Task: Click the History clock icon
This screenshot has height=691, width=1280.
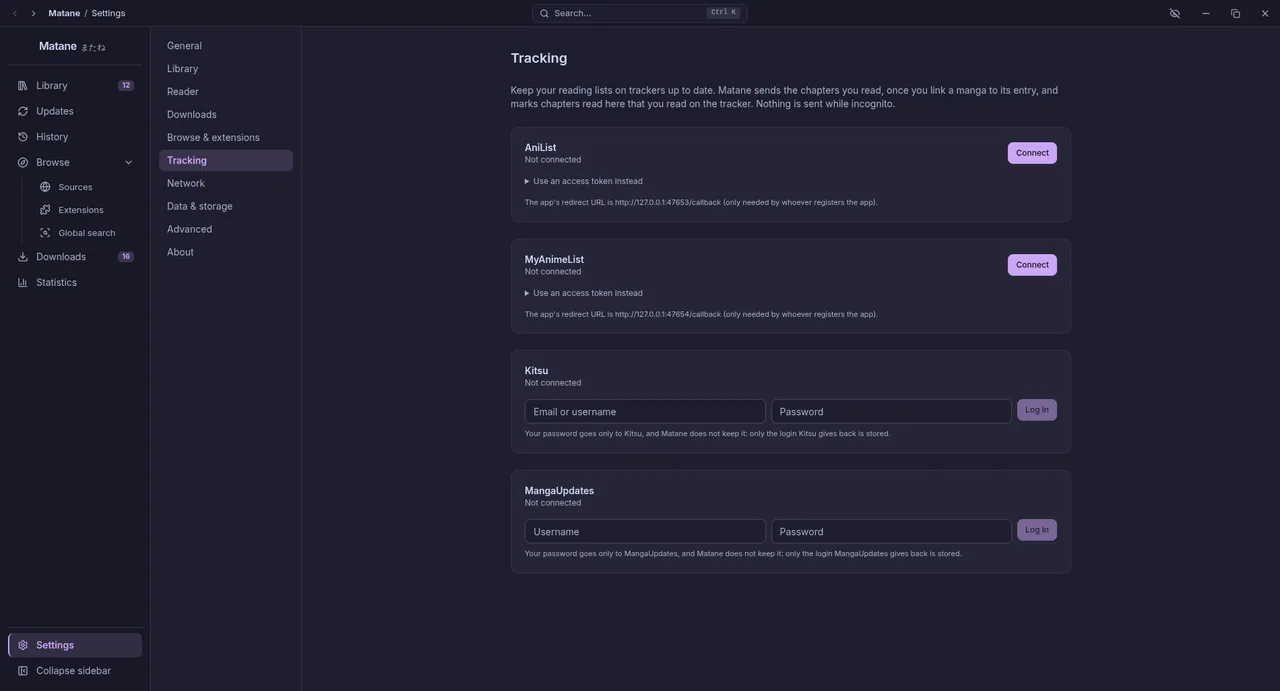Action: [x=23, y=137]
